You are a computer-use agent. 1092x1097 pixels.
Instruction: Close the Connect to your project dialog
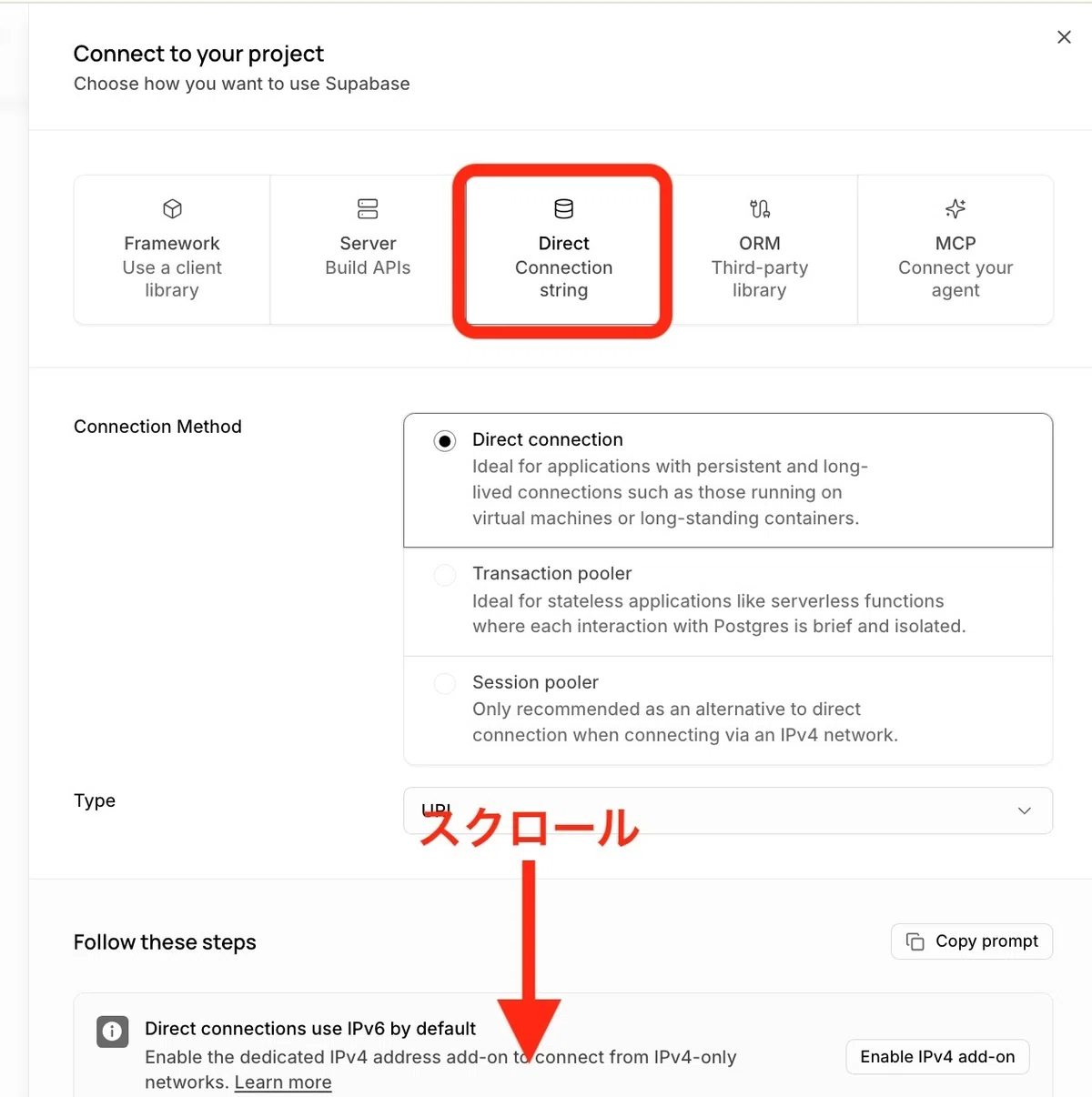point(1064,37)
